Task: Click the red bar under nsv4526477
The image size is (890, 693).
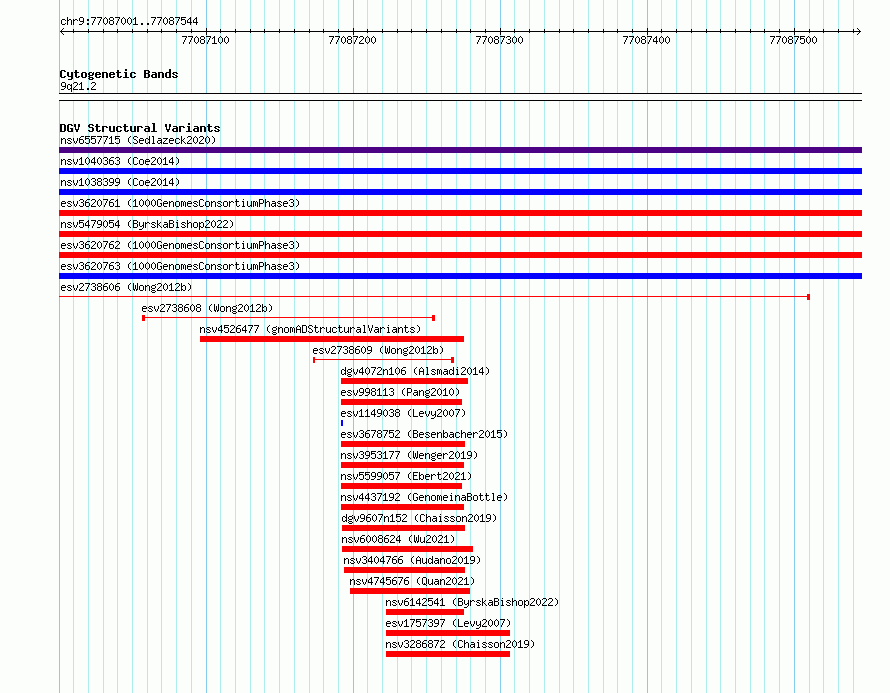Action: 332,339
